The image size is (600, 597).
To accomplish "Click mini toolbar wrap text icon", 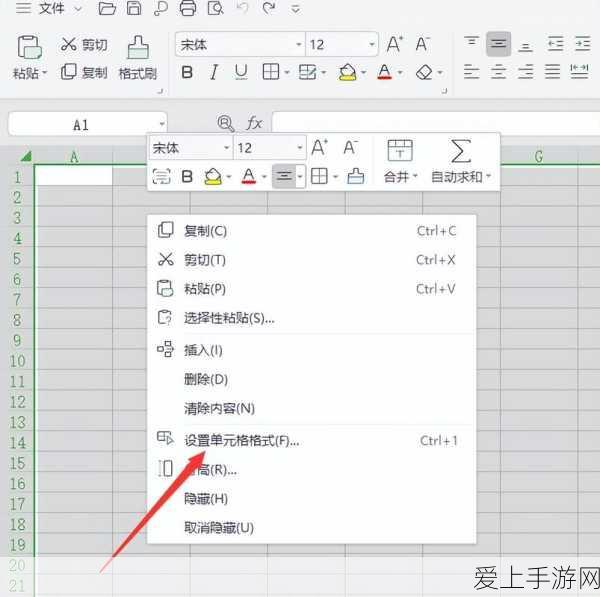I will point(161,176).
